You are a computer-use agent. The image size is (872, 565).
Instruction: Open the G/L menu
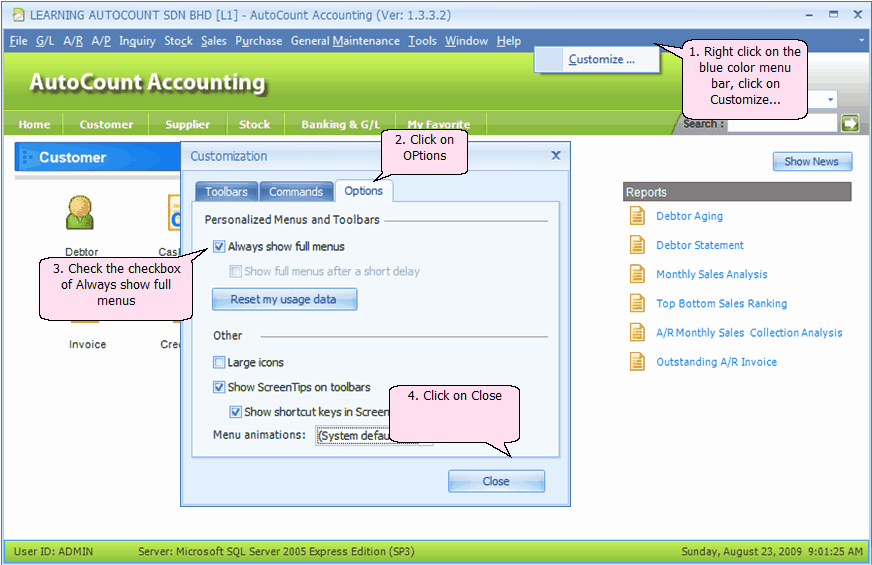pyautogui.click(x=45, y=41)
